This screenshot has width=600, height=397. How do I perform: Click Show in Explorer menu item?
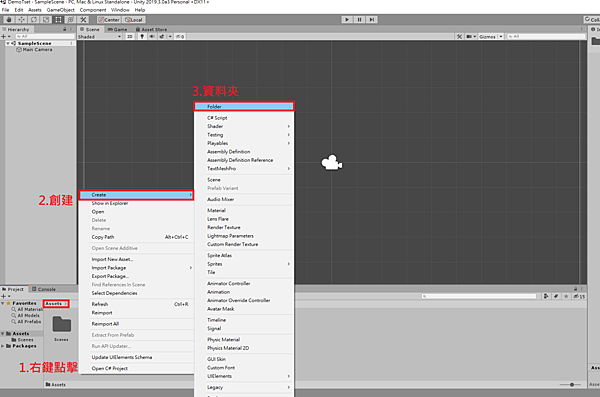tap(136, 203)
